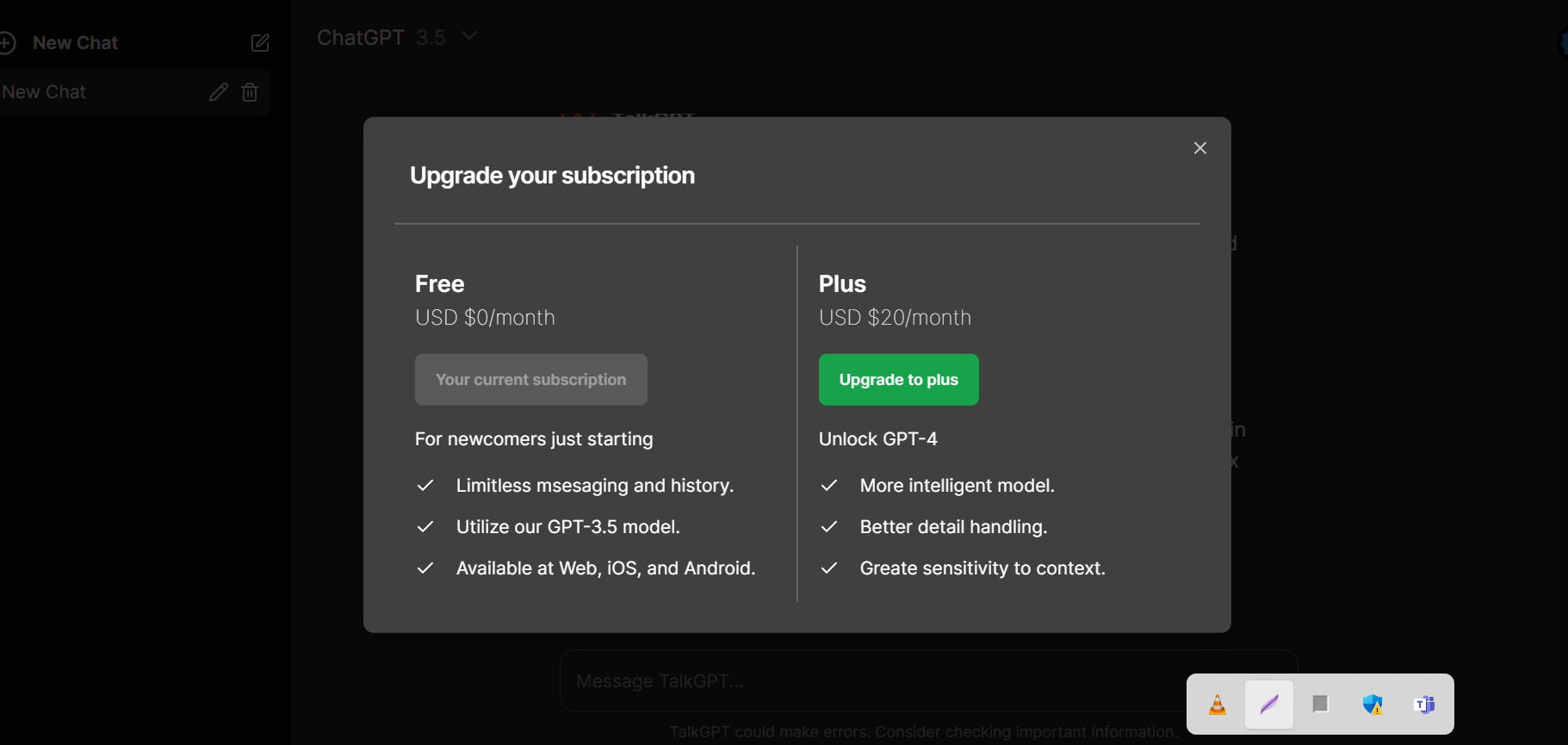The height and width of the screenshot is (745, 1568).
Task: Click Unlock GPT-4 text
Action: tap(877, 439)
